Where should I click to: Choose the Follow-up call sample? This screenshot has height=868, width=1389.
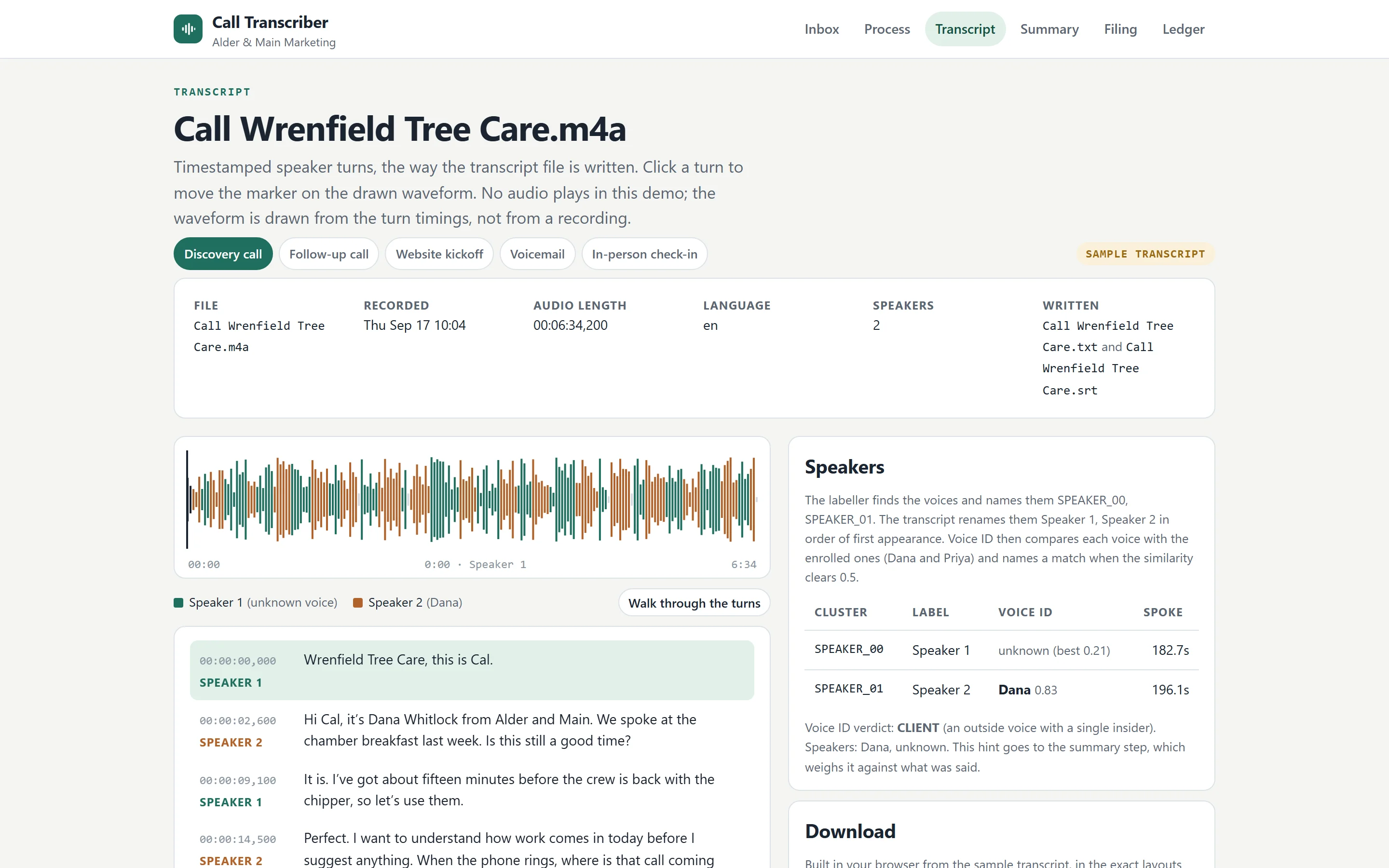pyautogui.click(x=329, y=254)
